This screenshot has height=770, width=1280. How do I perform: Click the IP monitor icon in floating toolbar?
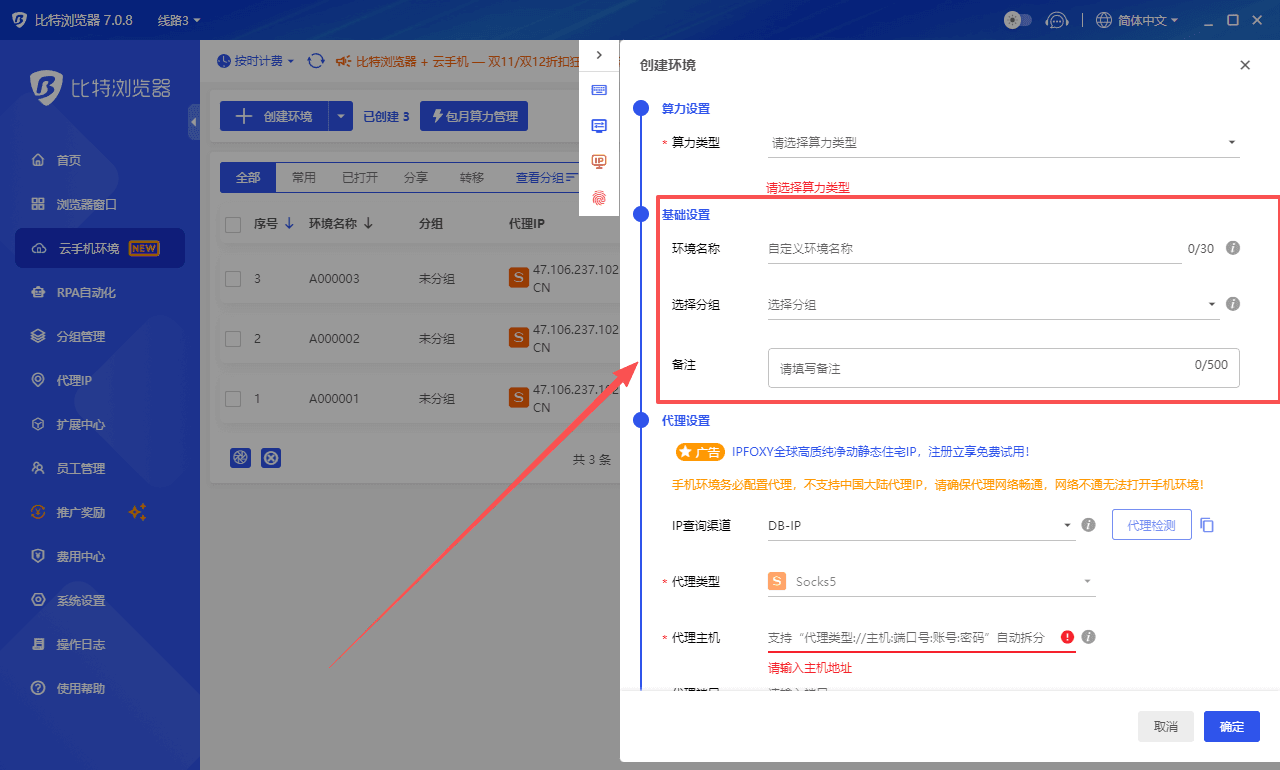tap(599, 161)
